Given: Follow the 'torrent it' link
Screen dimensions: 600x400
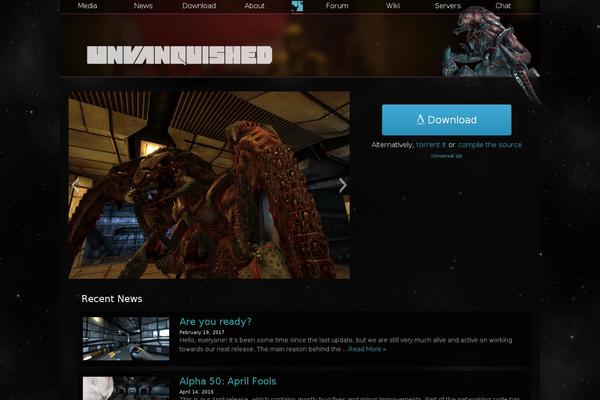Looking at the screenshot, I should pyautogui.click(x=431, y=145).
